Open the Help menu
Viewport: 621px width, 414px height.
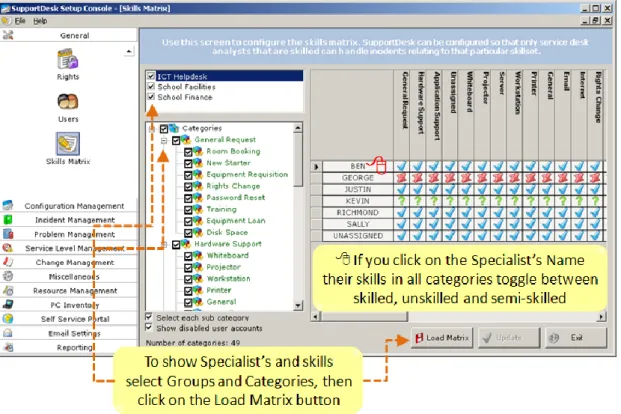click(x=40, y=21)
